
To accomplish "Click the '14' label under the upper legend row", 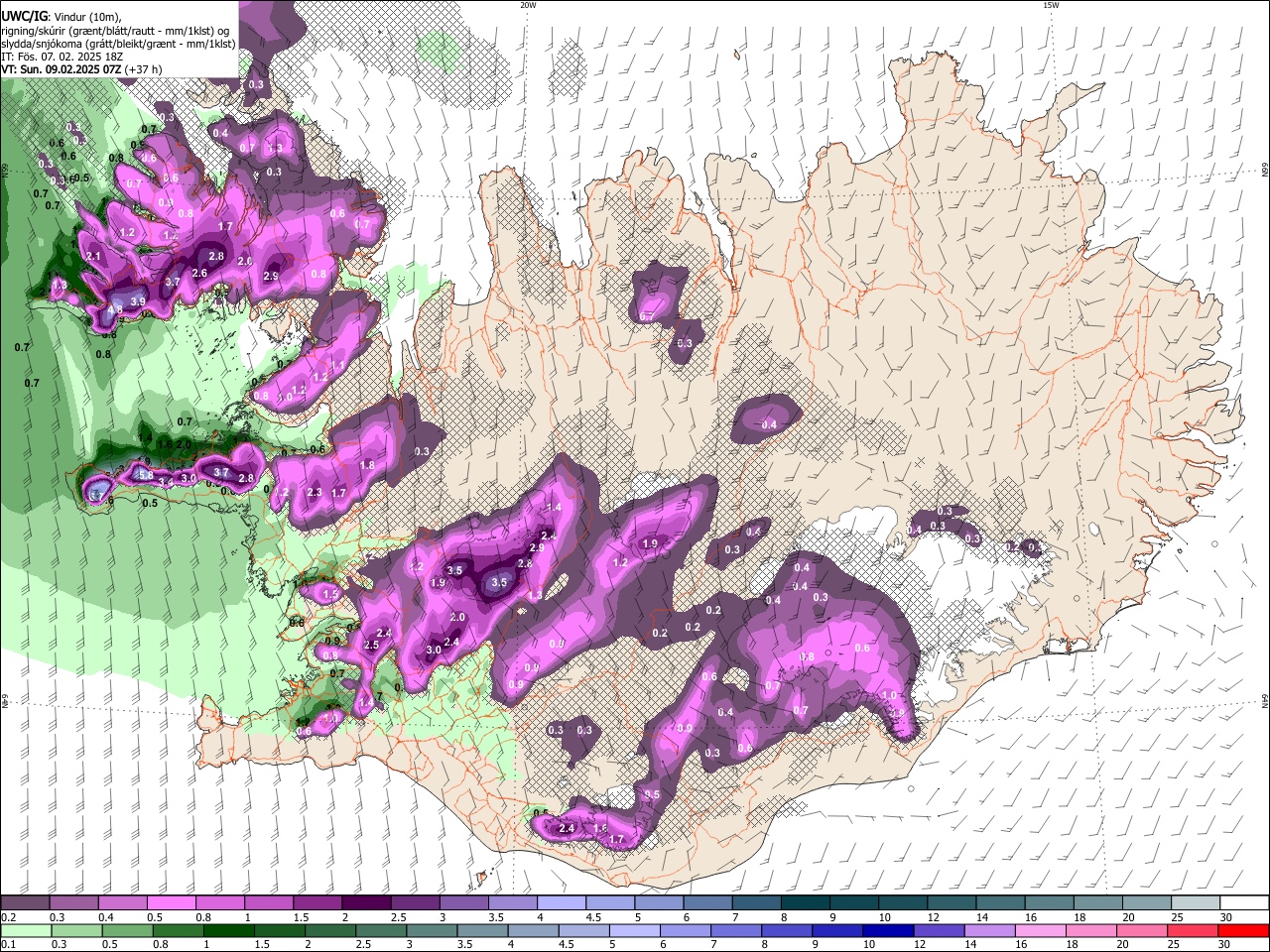I will [x=982, y=917].
